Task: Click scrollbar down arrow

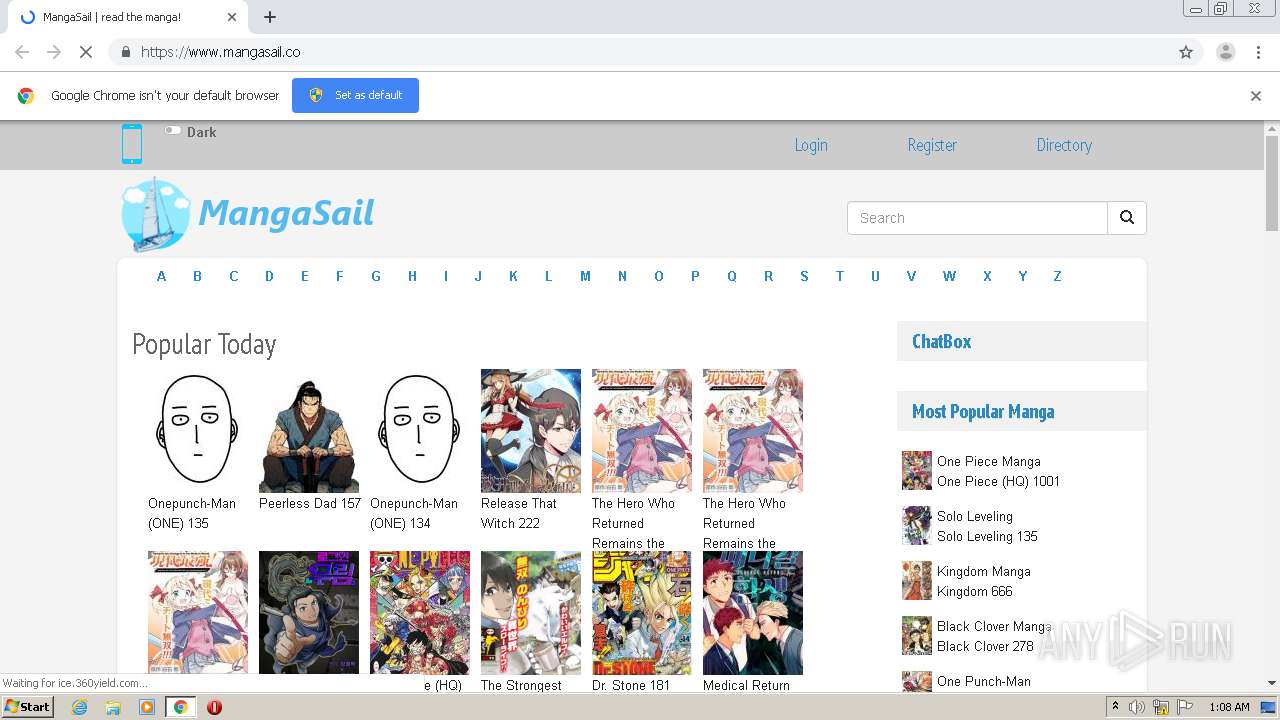Action: coord(1272,683)
